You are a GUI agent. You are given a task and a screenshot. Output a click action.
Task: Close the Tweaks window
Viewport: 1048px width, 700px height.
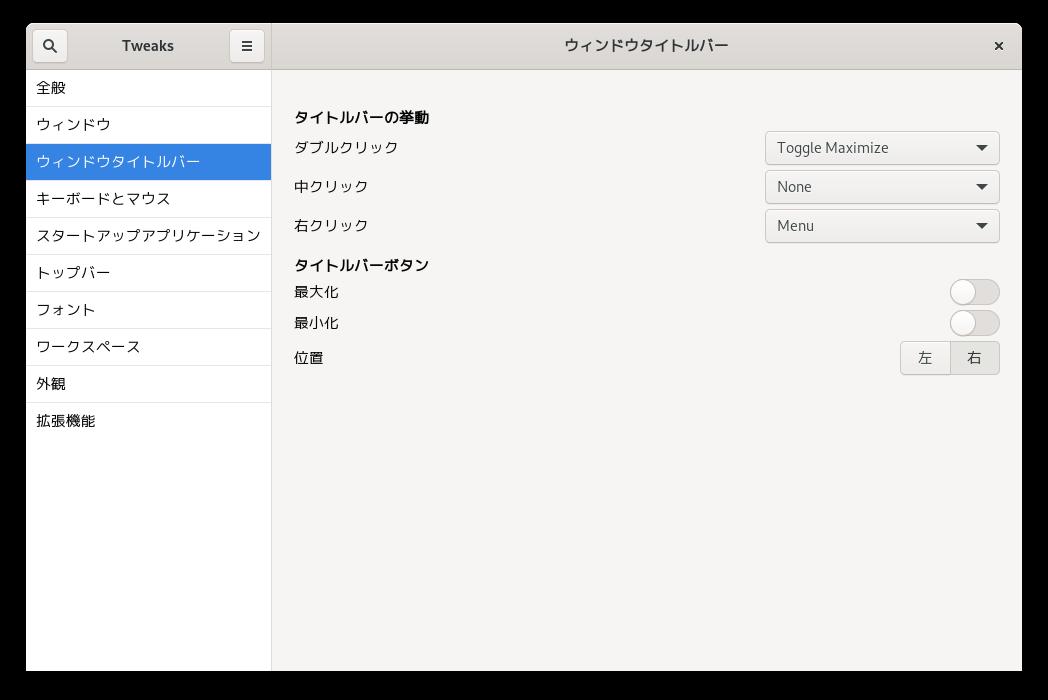tap(998, 46)
